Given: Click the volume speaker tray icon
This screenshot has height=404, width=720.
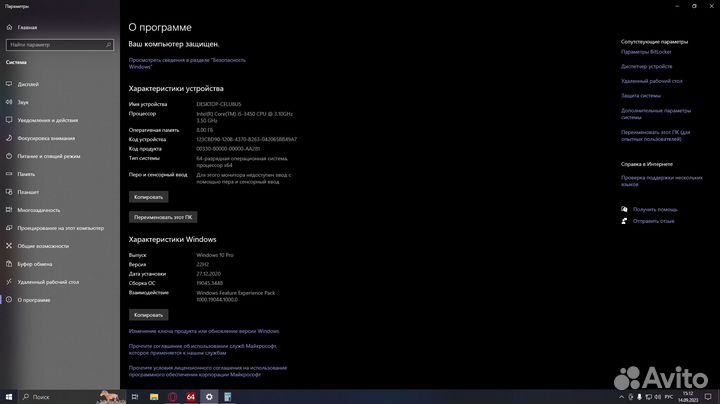Looking at the screenshot, I should pyautogui.click(x=658, y=397).
